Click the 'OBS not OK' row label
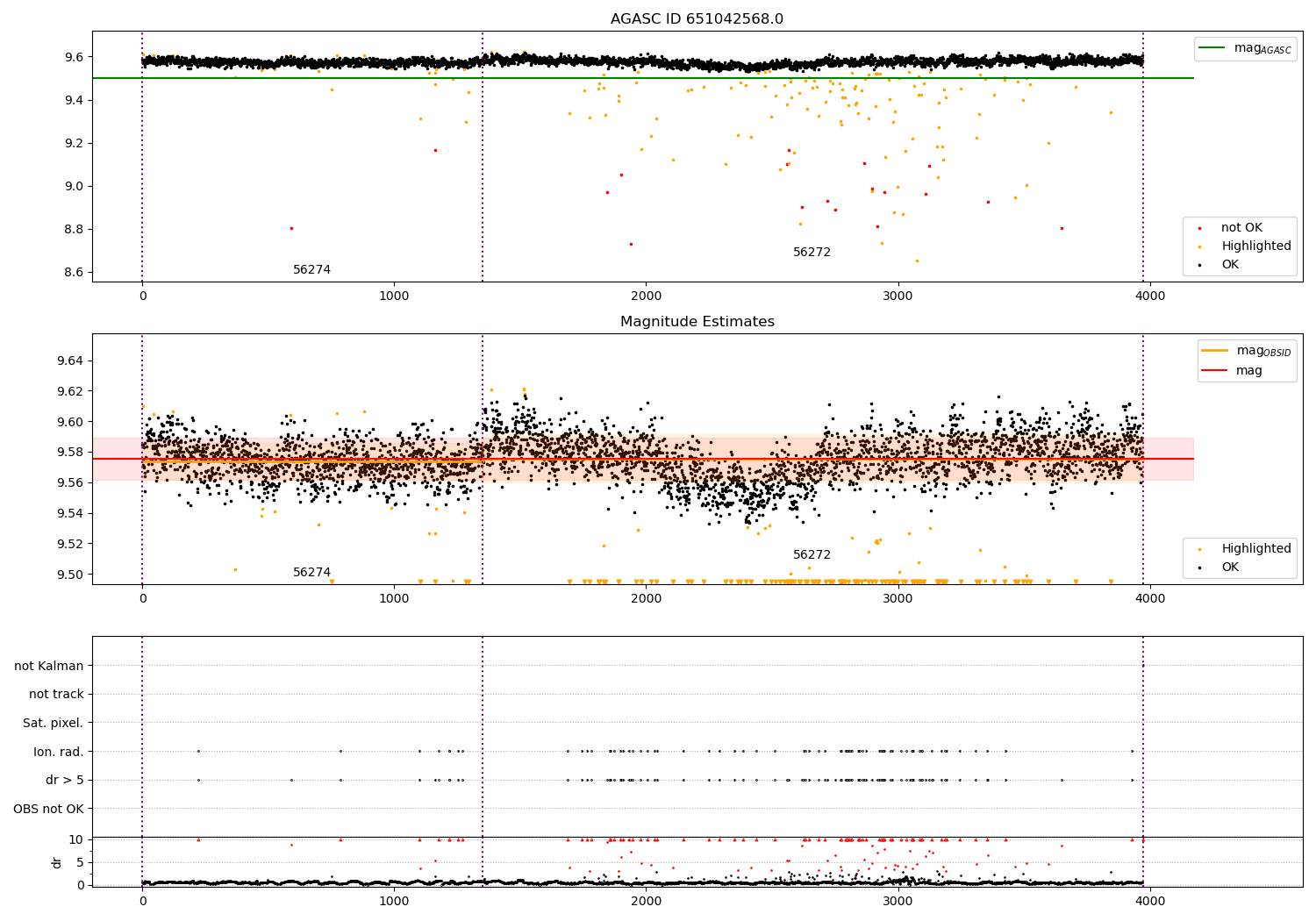Screen dimensions: 1316x921 (49, 809)
